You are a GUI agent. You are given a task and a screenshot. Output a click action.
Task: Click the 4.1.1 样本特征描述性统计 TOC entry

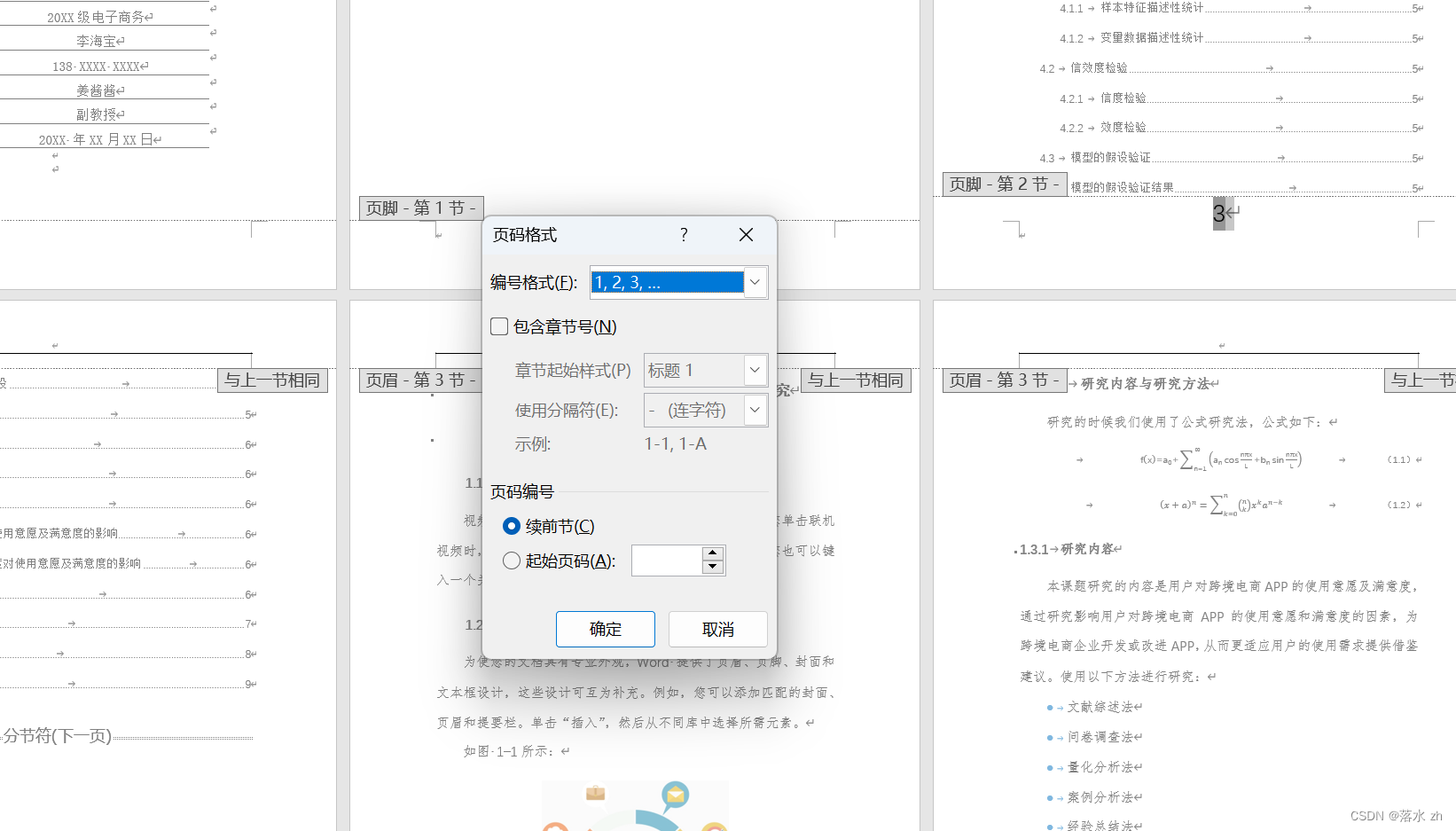point(1241,8)
